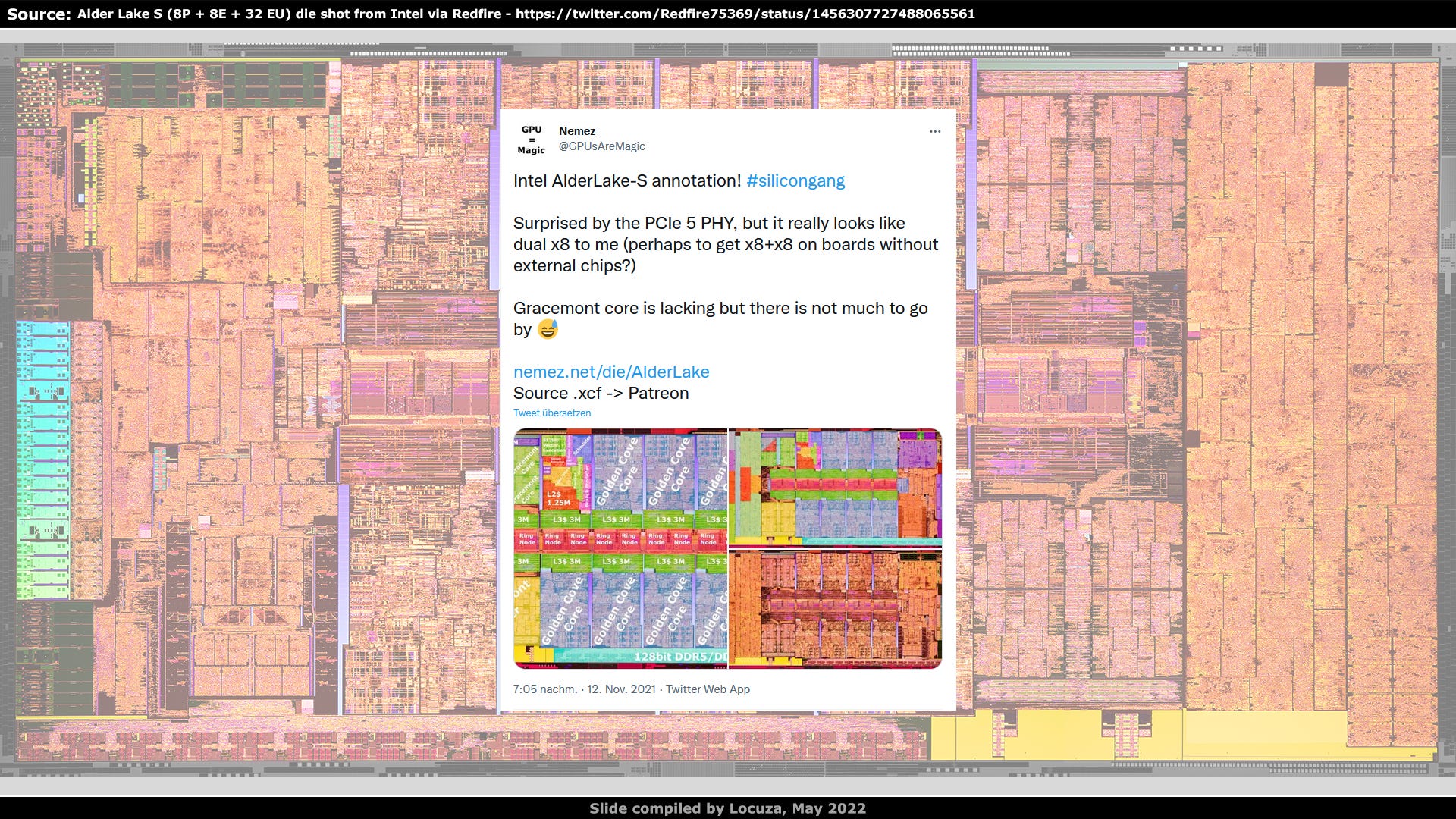Click the source Twitter URL in the header
This screenshot has height=819, width=1456.
click(745, 14)
